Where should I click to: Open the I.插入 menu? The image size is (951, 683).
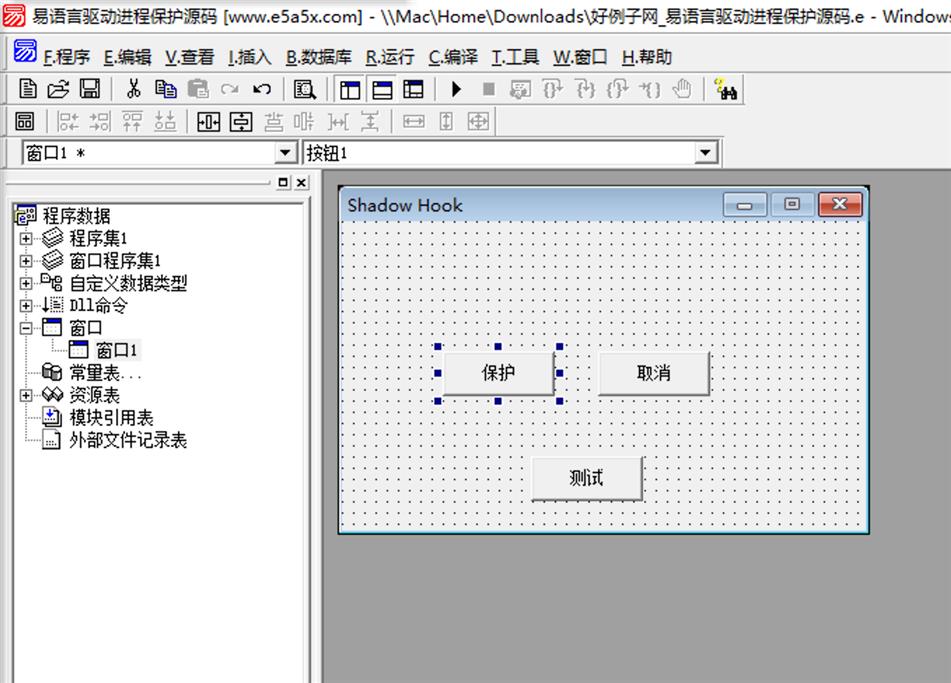click(250, 57)
